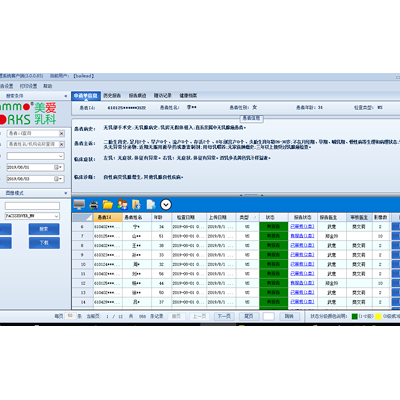Image resolution: width=400 pixels, height=400 pixels.
Task: Open calendar picker for 2019/06/03 date
Action: (x=58, y=179)
